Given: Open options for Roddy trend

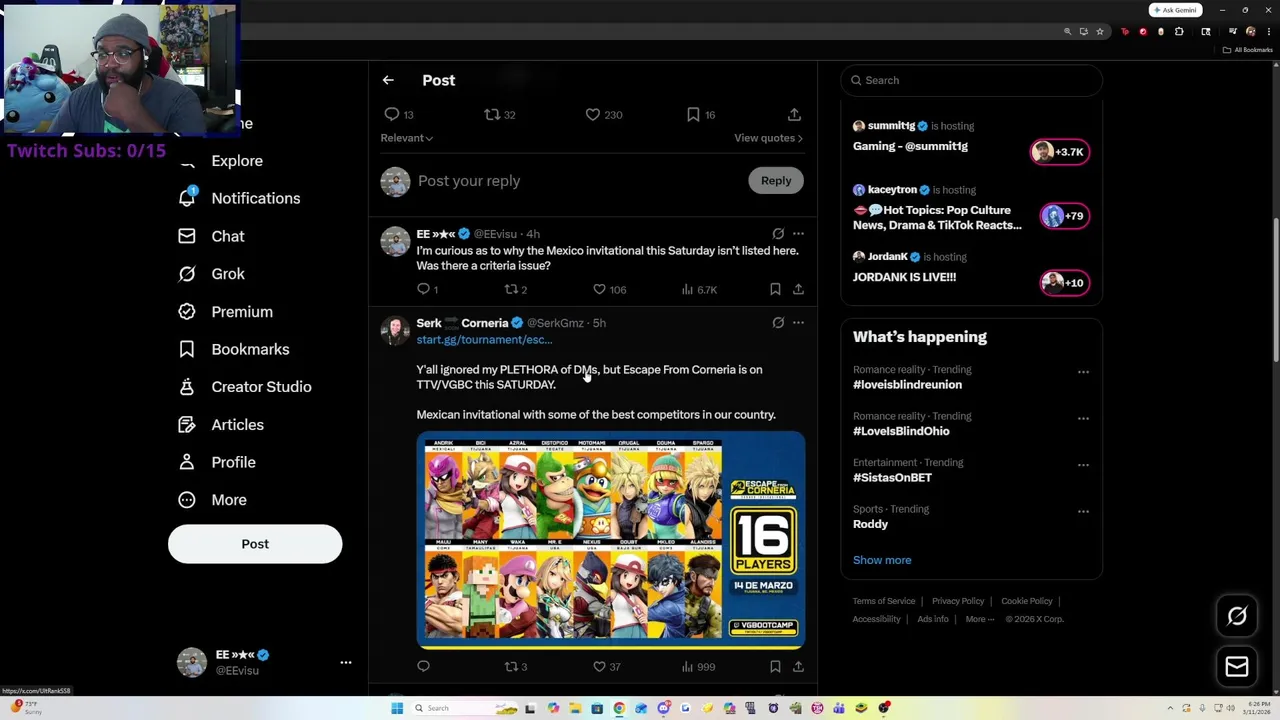Looking at the screenshot, I should [1083, 511].
